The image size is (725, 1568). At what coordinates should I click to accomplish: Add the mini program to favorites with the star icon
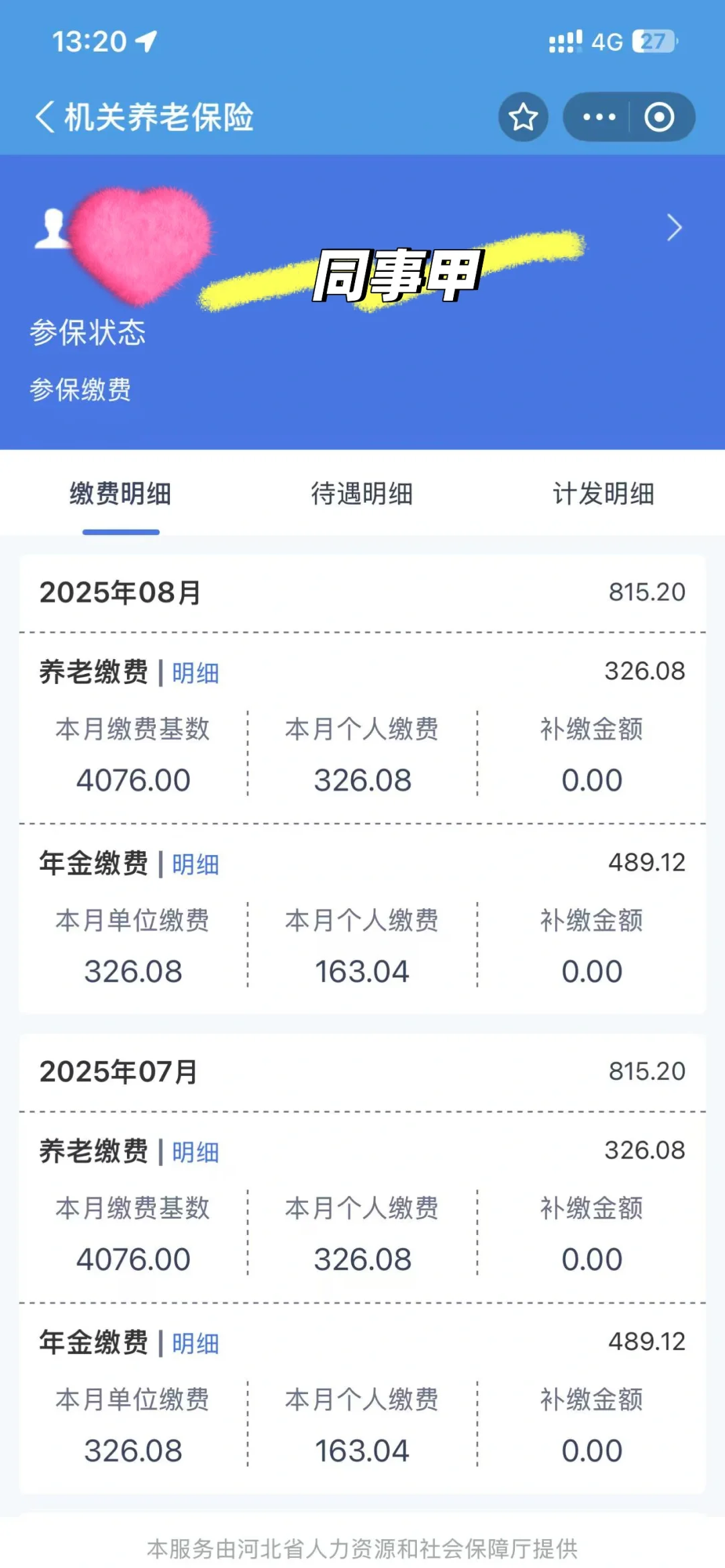(523, 117)
